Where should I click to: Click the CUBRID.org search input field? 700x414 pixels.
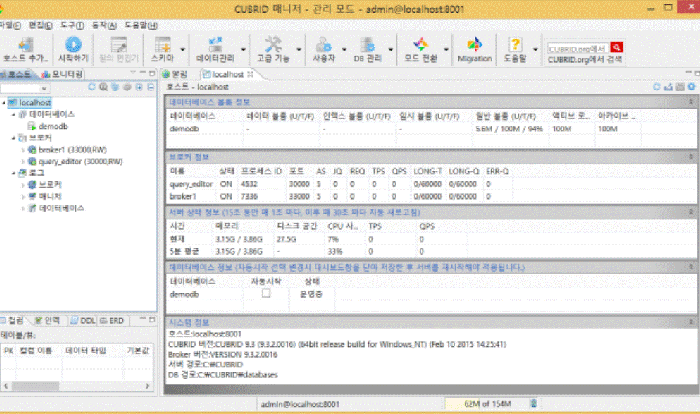pyautogui.click(x=578, y=48)
